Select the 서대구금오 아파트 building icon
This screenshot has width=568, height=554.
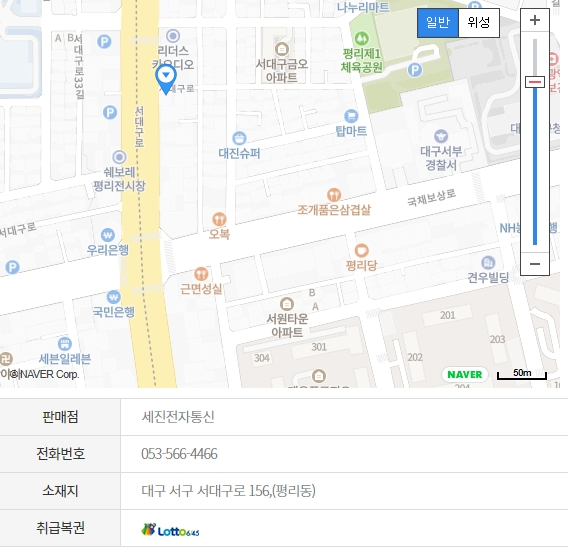[x=282, y=49]
